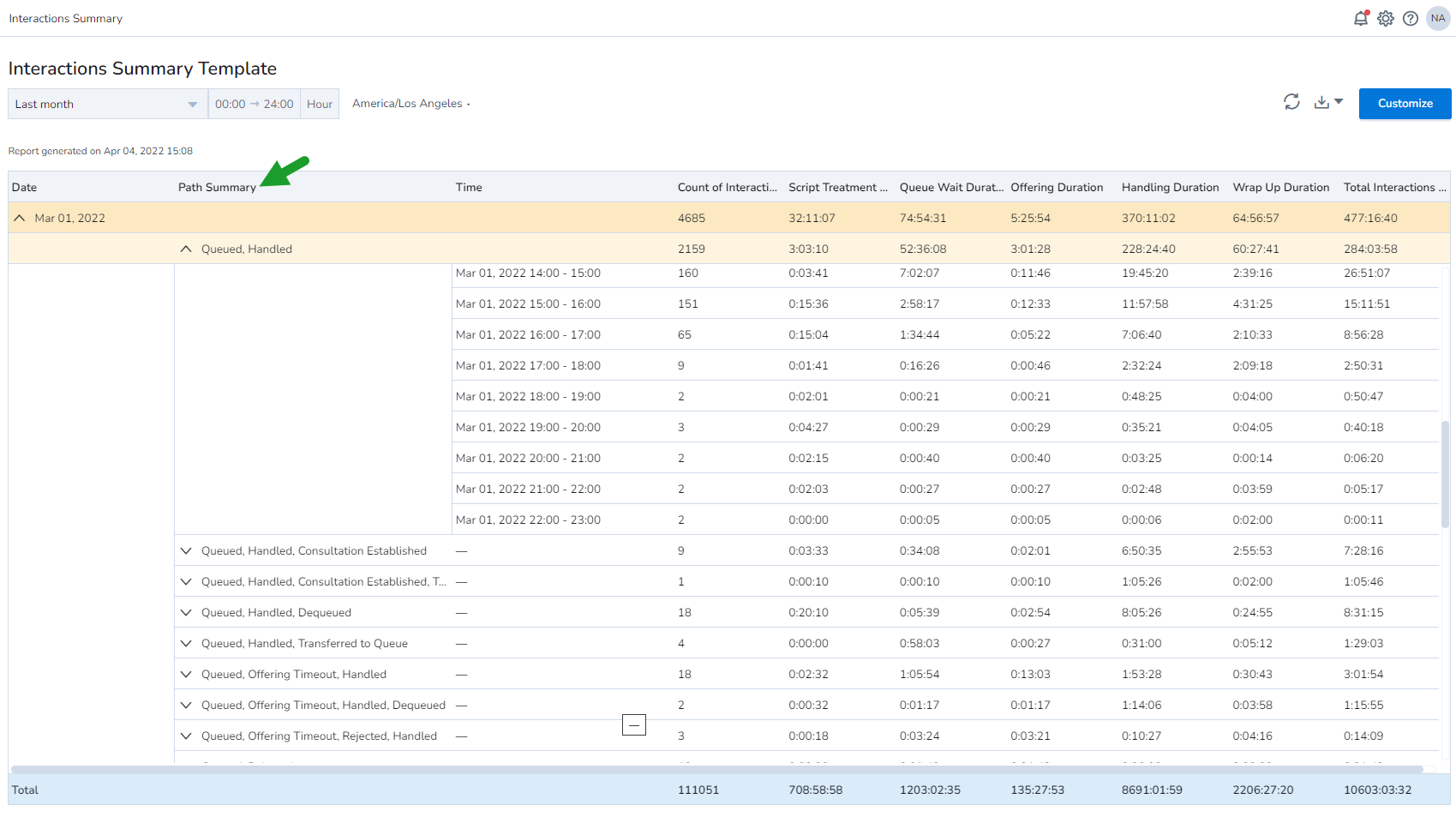Collapse the Mar 01, 2022 date row

point(20,218)
